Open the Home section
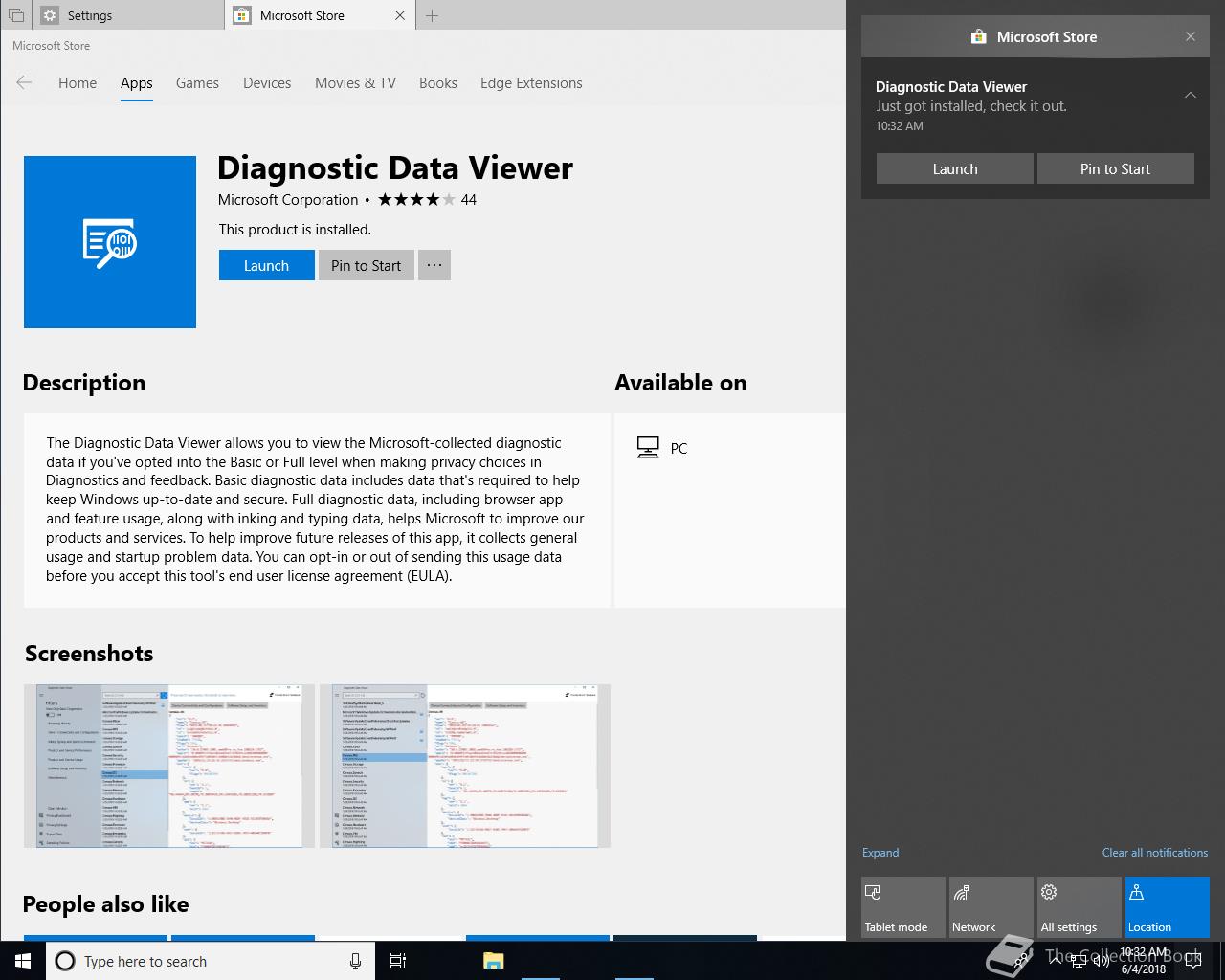Image resolution: width=1225 pixels, height=980 pixels. 78,83
